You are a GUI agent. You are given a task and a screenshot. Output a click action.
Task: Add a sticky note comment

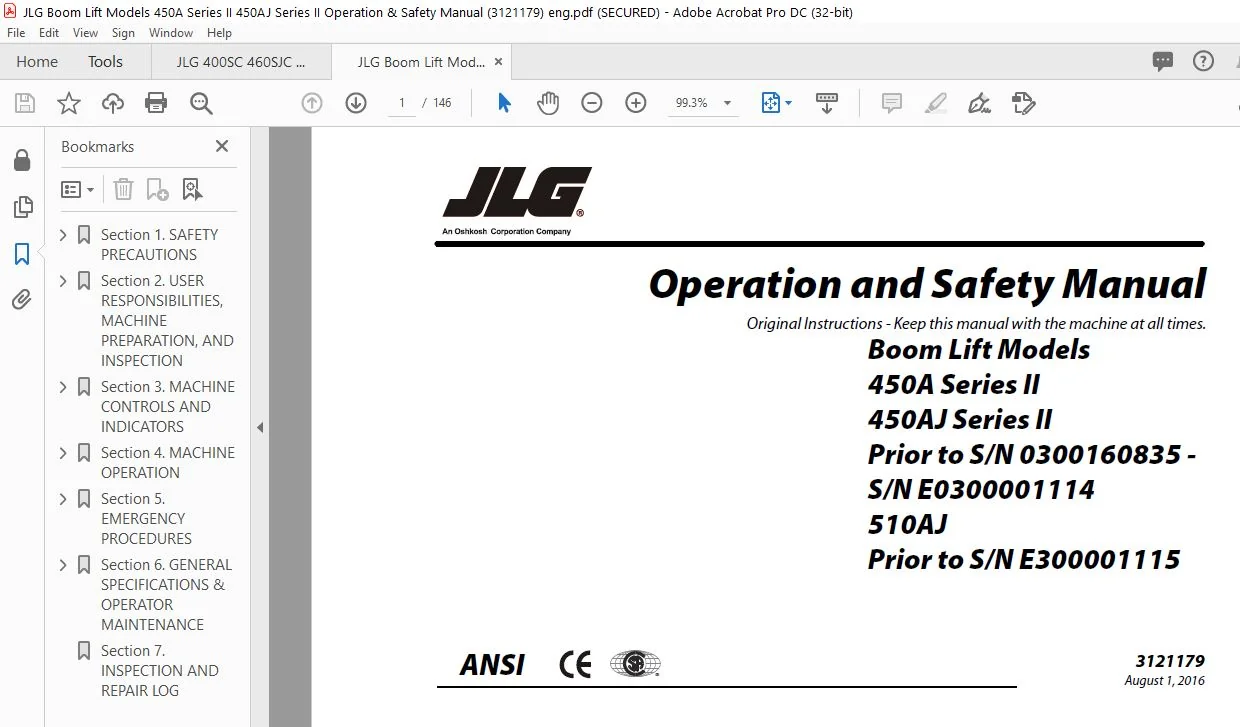(x=892, y=103)
